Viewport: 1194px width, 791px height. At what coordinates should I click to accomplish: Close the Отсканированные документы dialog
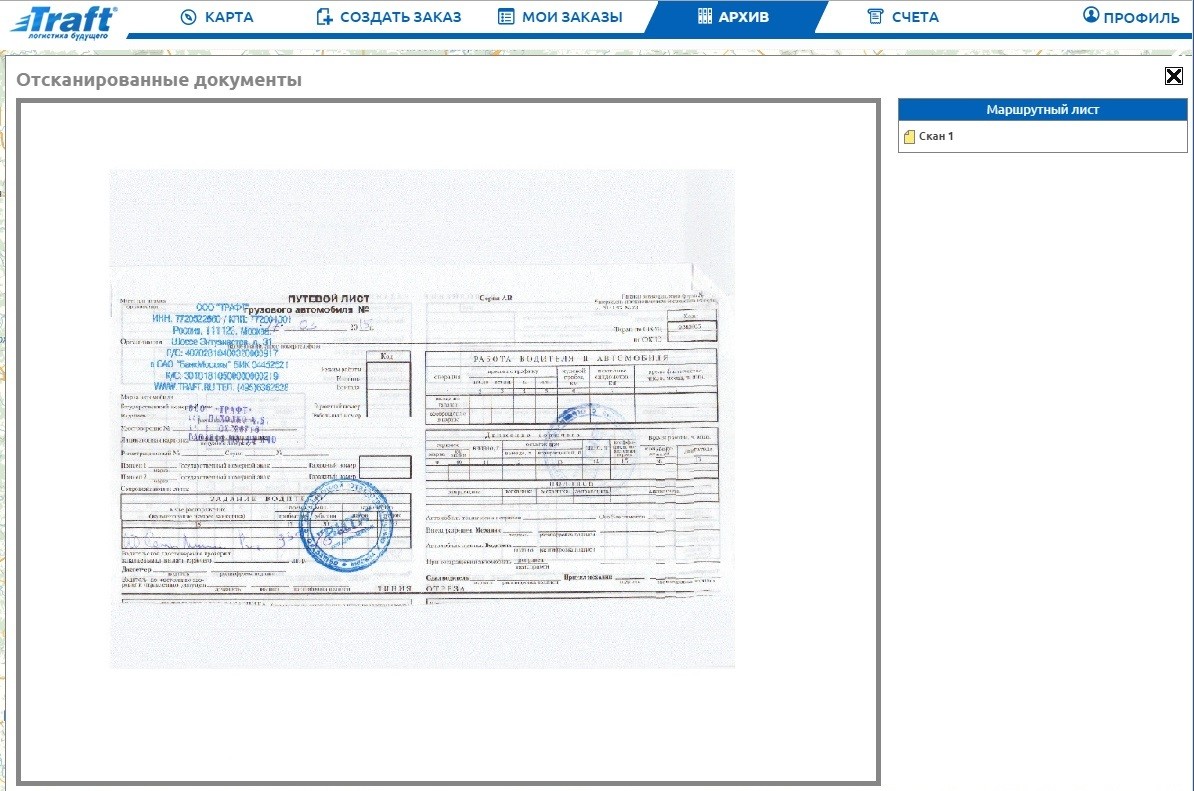tap(1174, 77)
